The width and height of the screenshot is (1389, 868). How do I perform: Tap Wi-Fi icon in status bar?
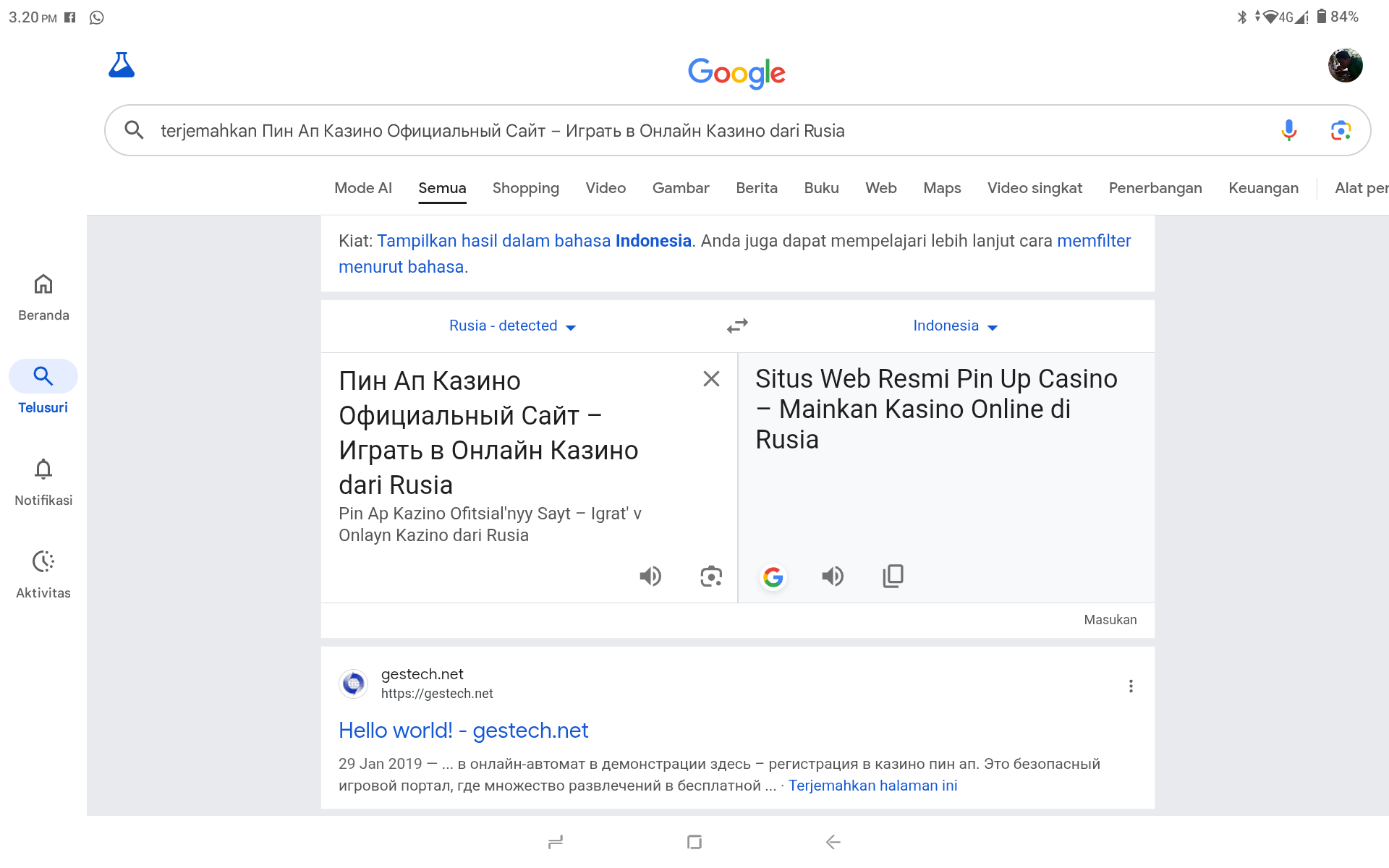point(1270,17)
